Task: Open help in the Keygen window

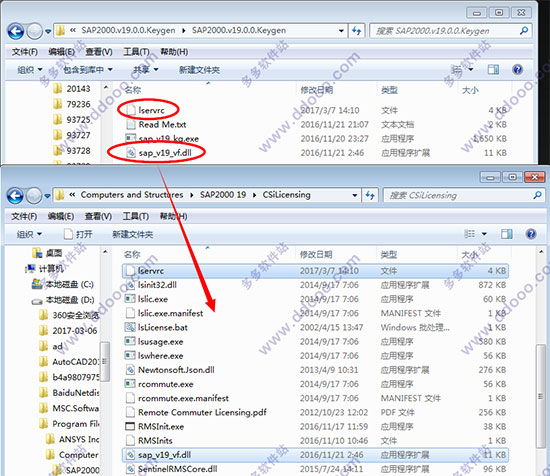Action: click(x=517, y=69)
